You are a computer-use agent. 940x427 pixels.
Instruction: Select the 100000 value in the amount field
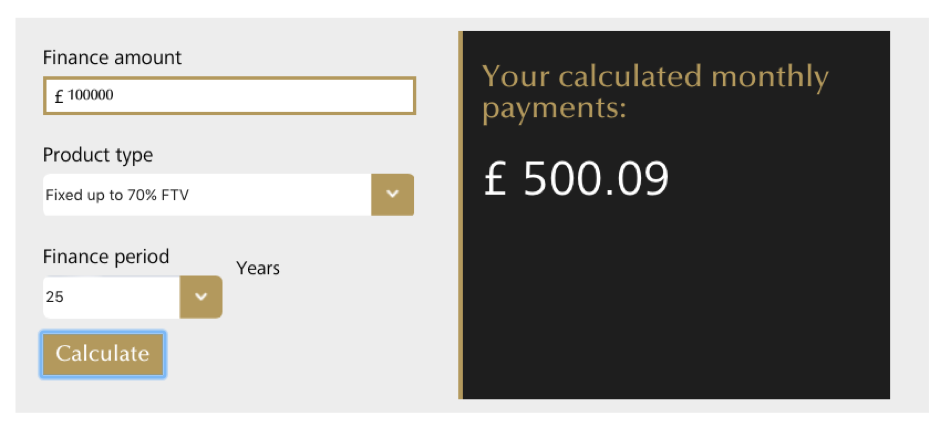point(91,96)
